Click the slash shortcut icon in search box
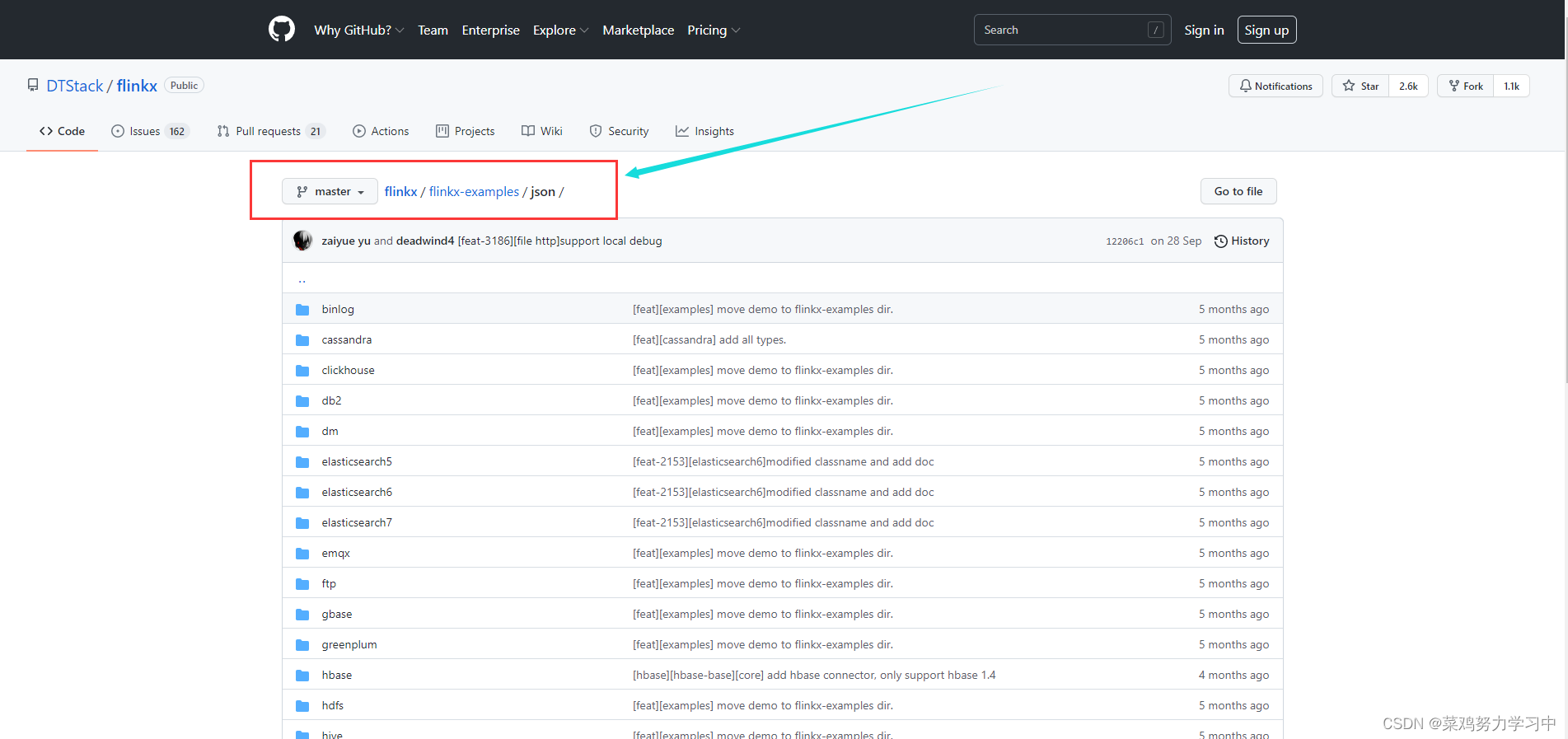Image resolution: width=1568 pixels, height=739 pixels. coord(1155,30)
